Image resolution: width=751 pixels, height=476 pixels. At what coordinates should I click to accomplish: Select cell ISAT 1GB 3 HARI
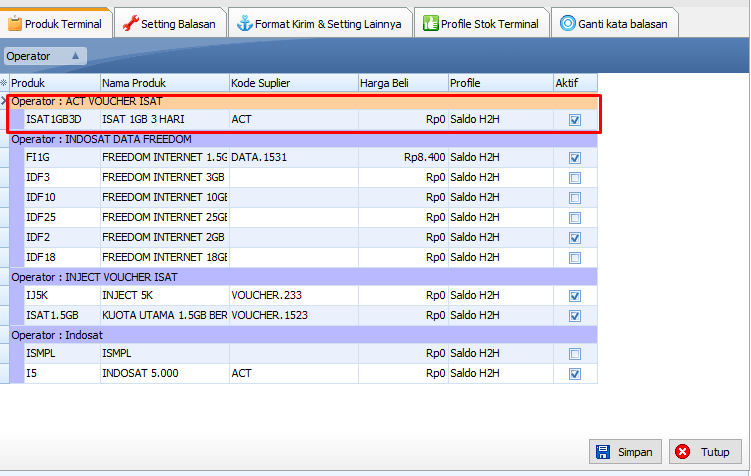(164, 119)
